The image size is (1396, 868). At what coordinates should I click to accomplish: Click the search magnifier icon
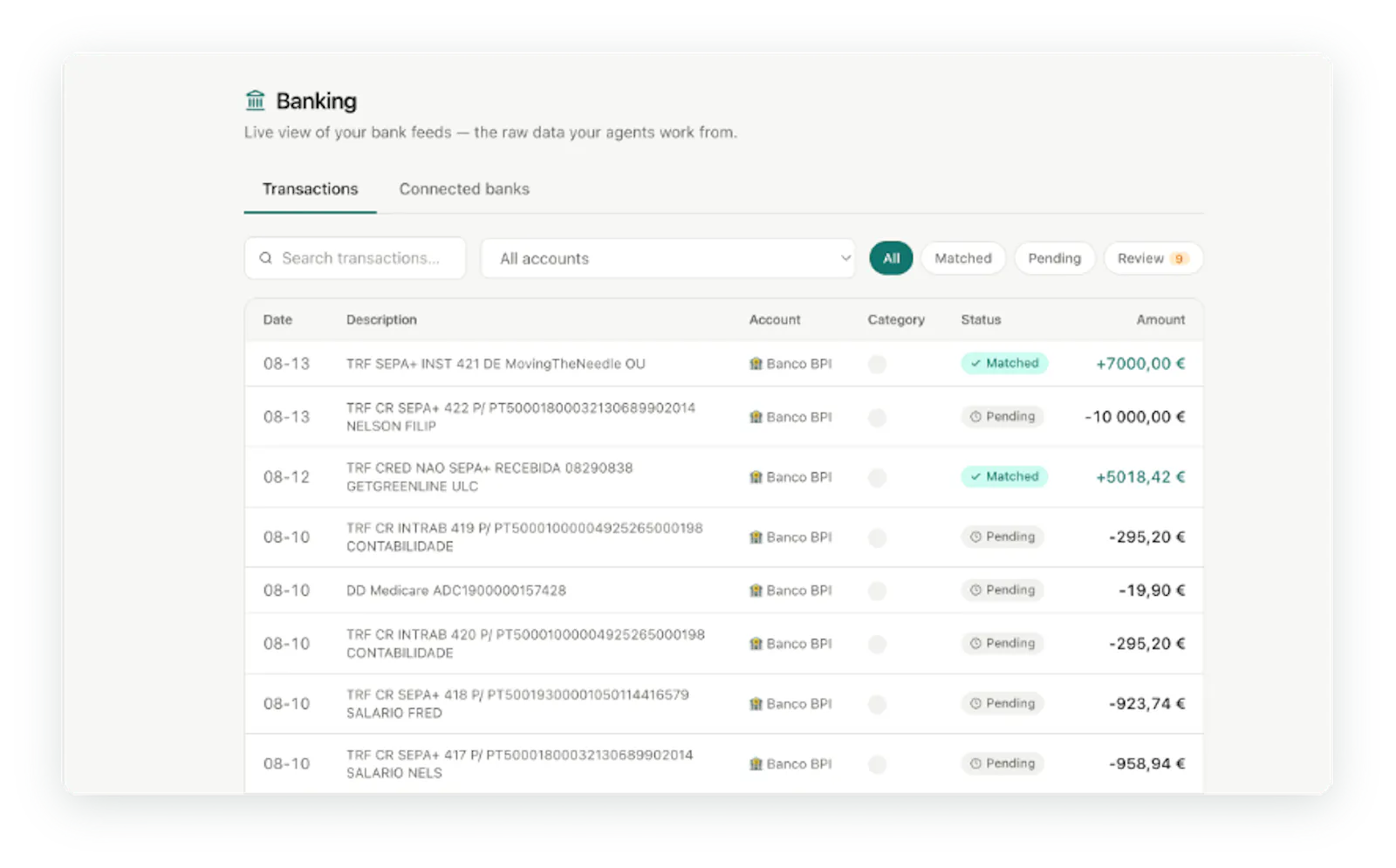click(x=265, y=258)
